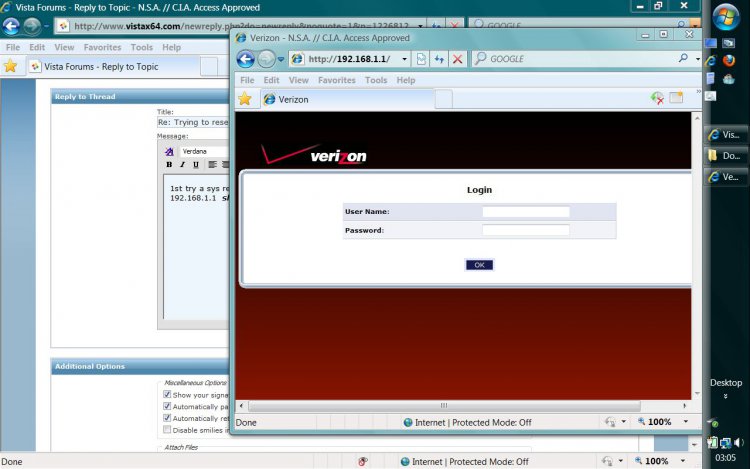Click the Show Desktop quick launch icon
The height and width of the screenshot is (469, 750).
711,43
